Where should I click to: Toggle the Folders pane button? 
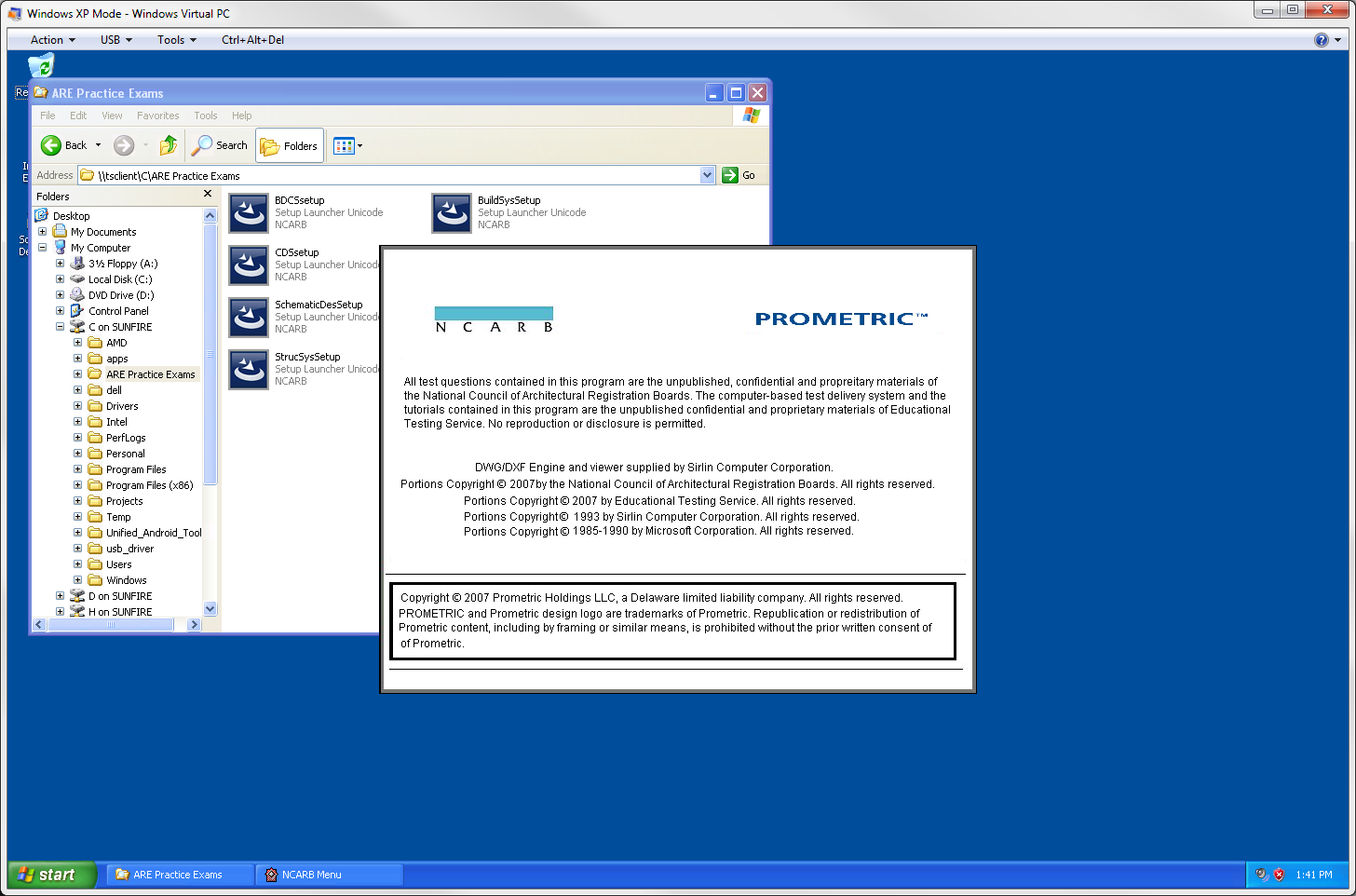click(x=290, y=146)
